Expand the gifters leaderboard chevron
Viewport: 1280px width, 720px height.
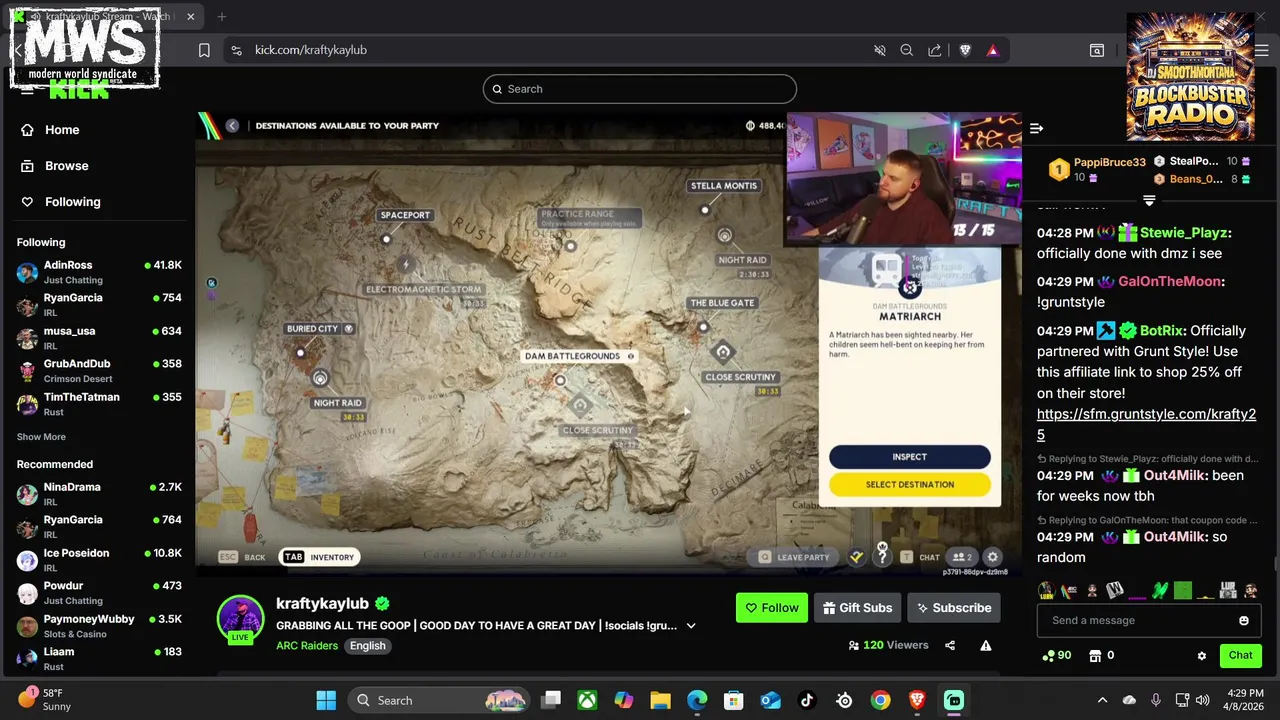1149,201
